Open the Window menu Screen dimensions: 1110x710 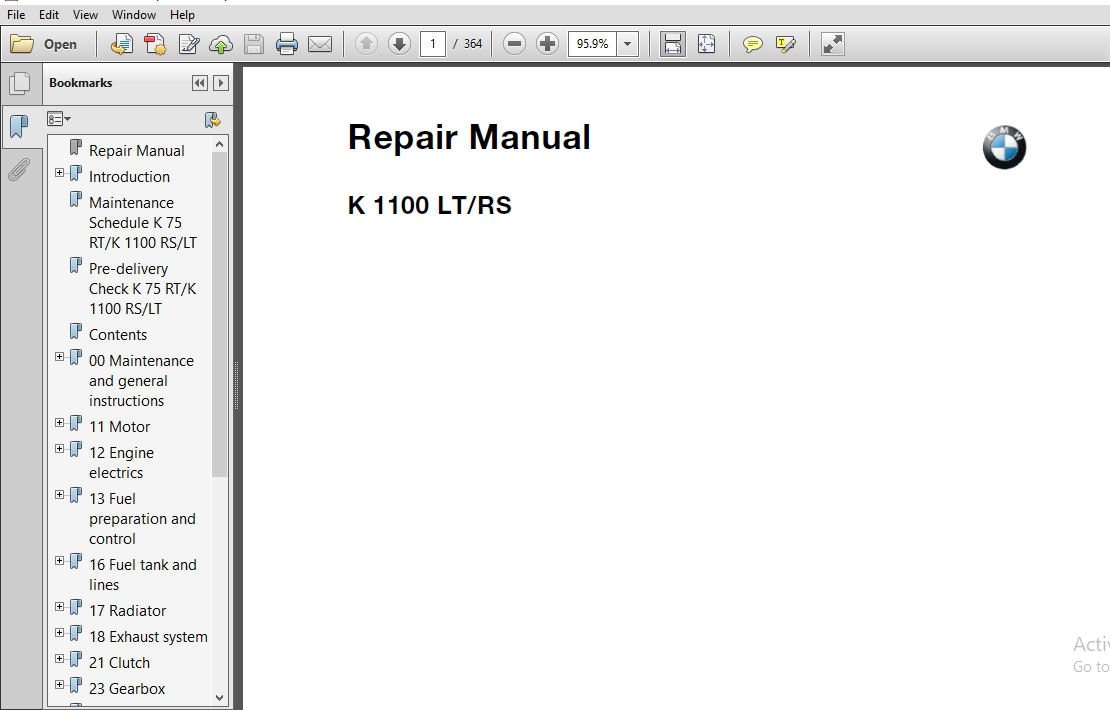134,15
